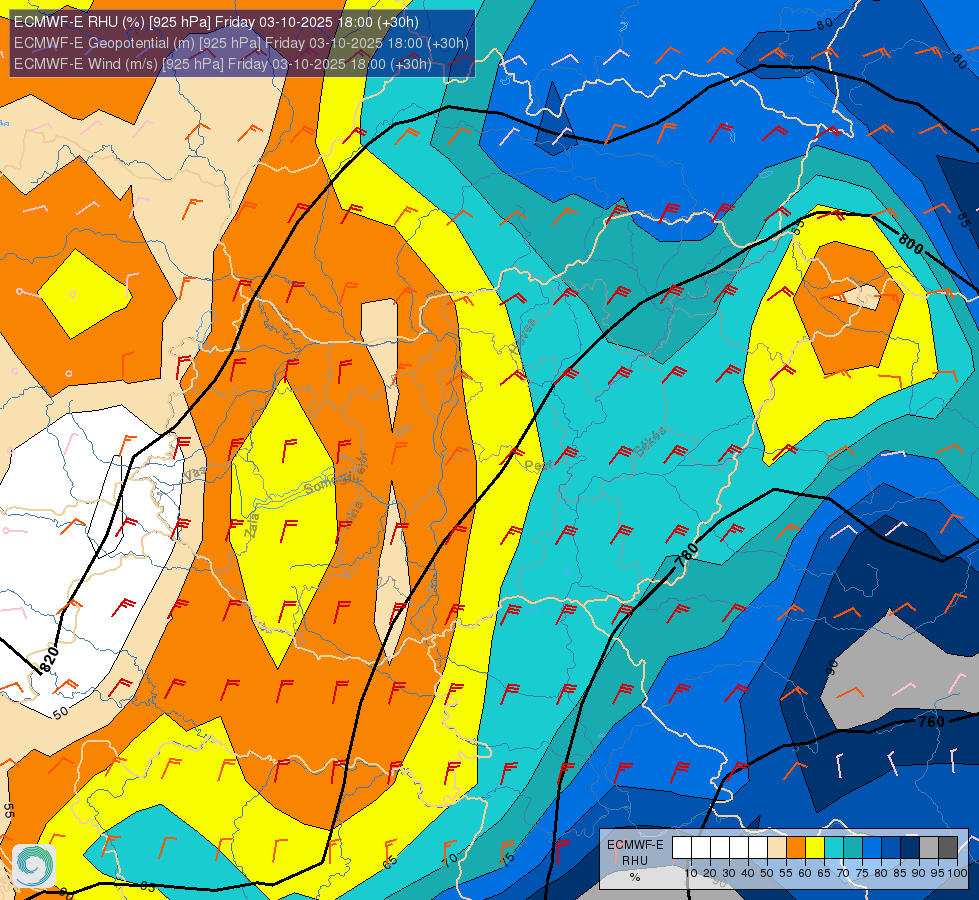
Task: Pick the bright blue 75–80% legend swatch
Action: (872, 848)
